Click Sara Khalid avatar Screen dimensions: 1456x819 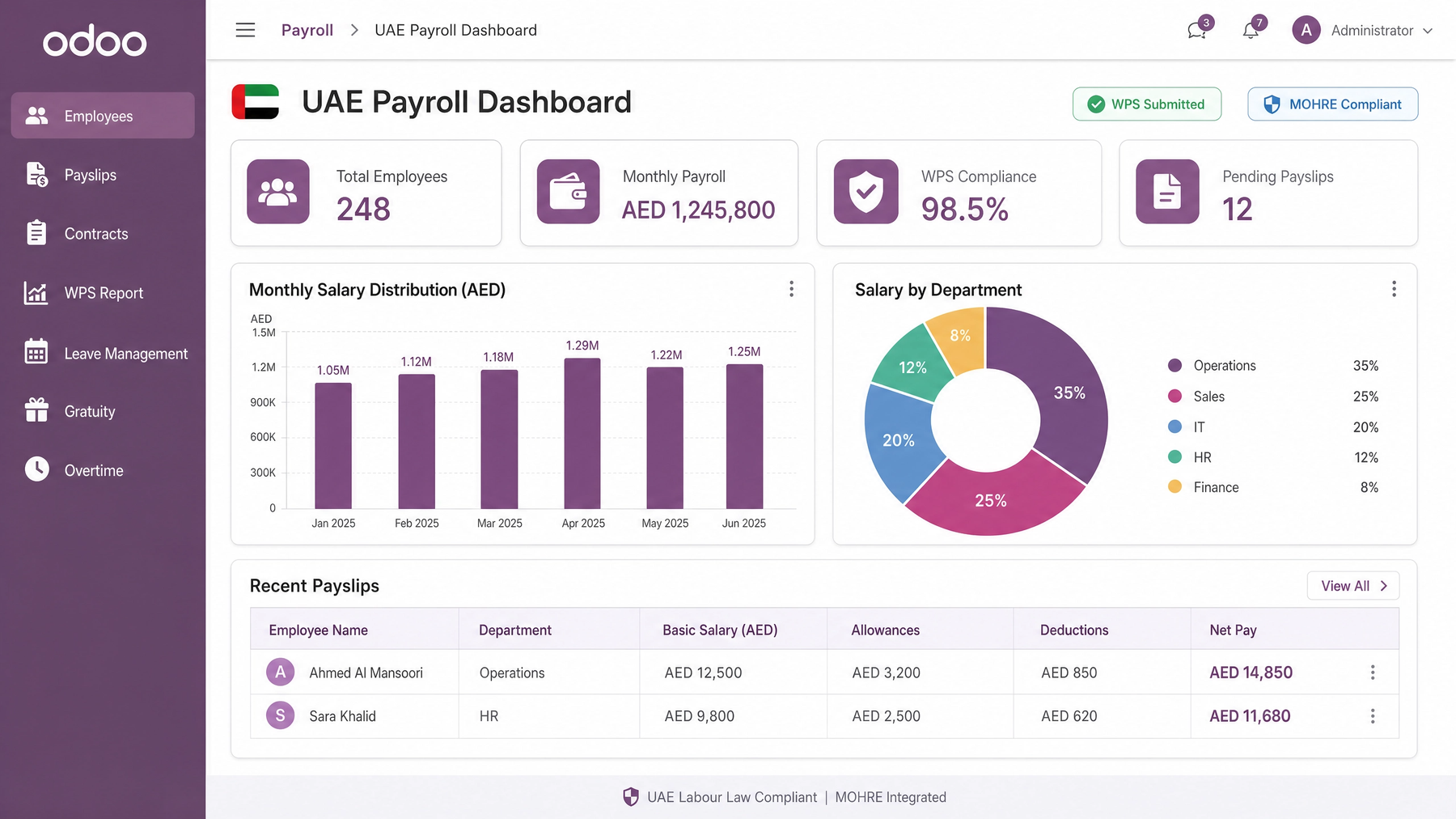tap(280, 715)
